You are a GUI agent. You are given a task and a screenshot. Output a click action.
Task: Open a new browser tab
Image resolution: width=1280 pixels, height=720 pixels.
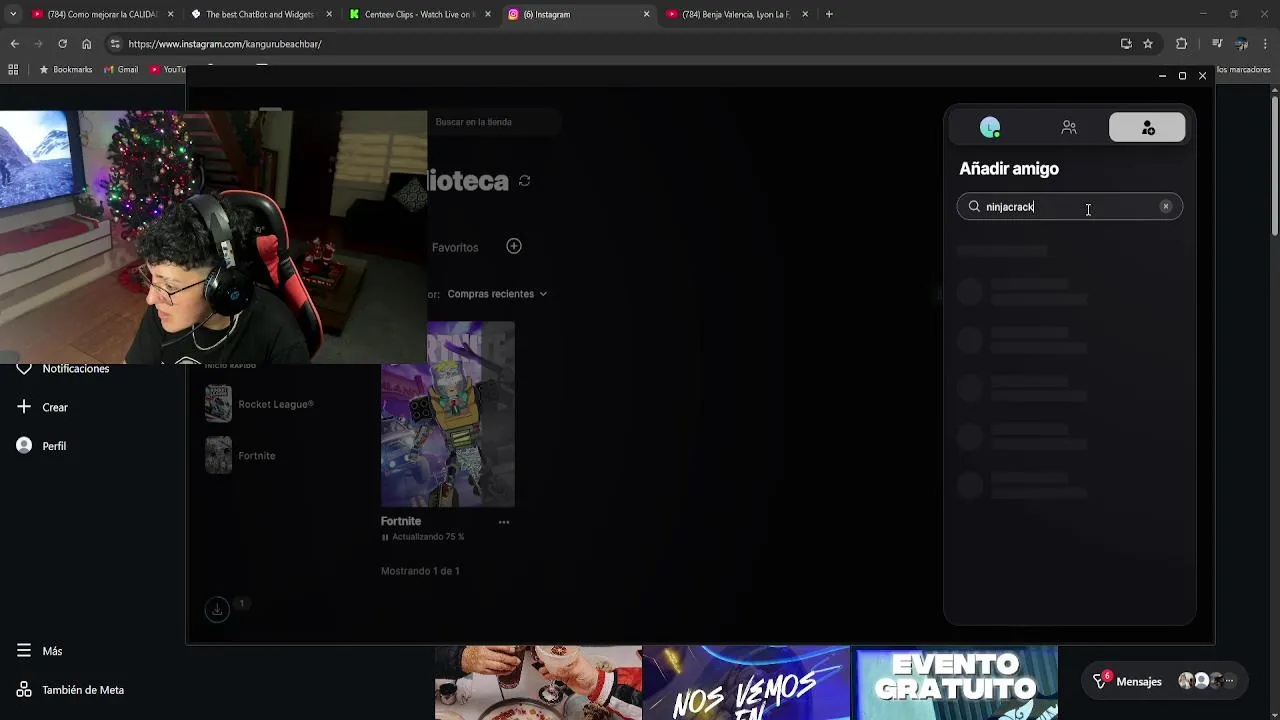tap(829, 14)
